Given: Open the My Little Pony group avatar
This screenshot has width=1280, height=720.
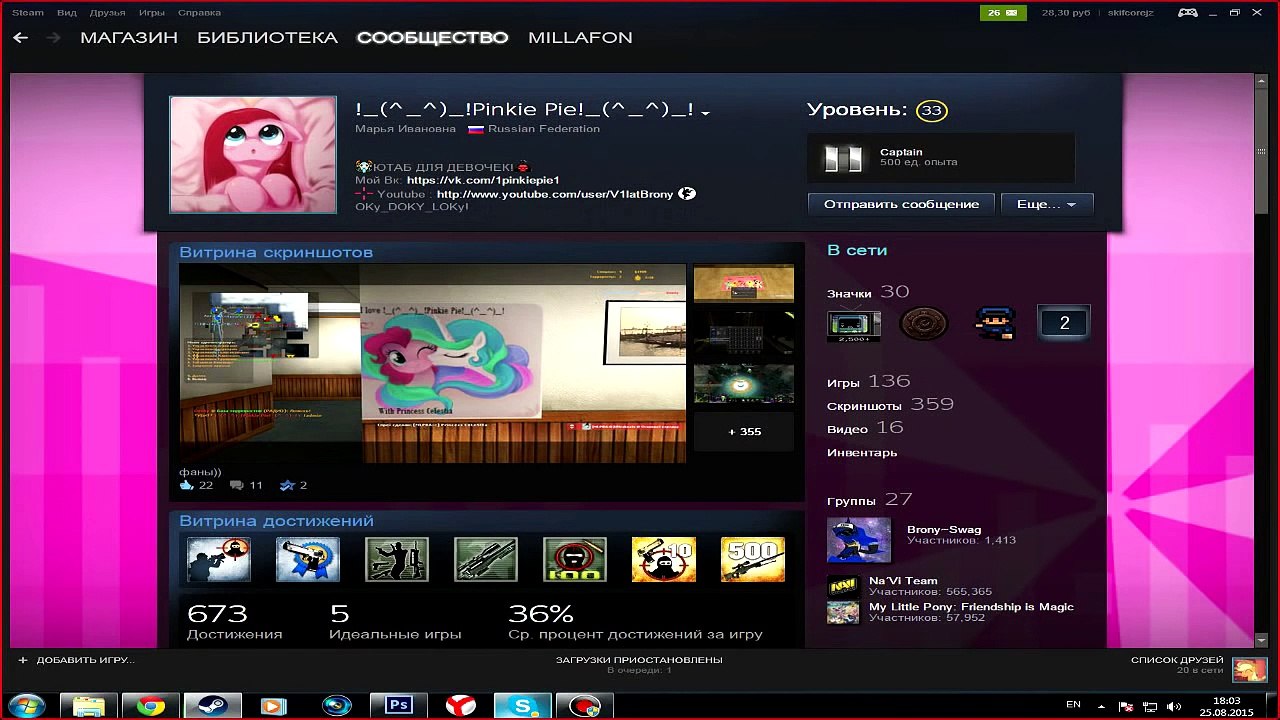Looking at the screenshot, I should tap(843, 612).
